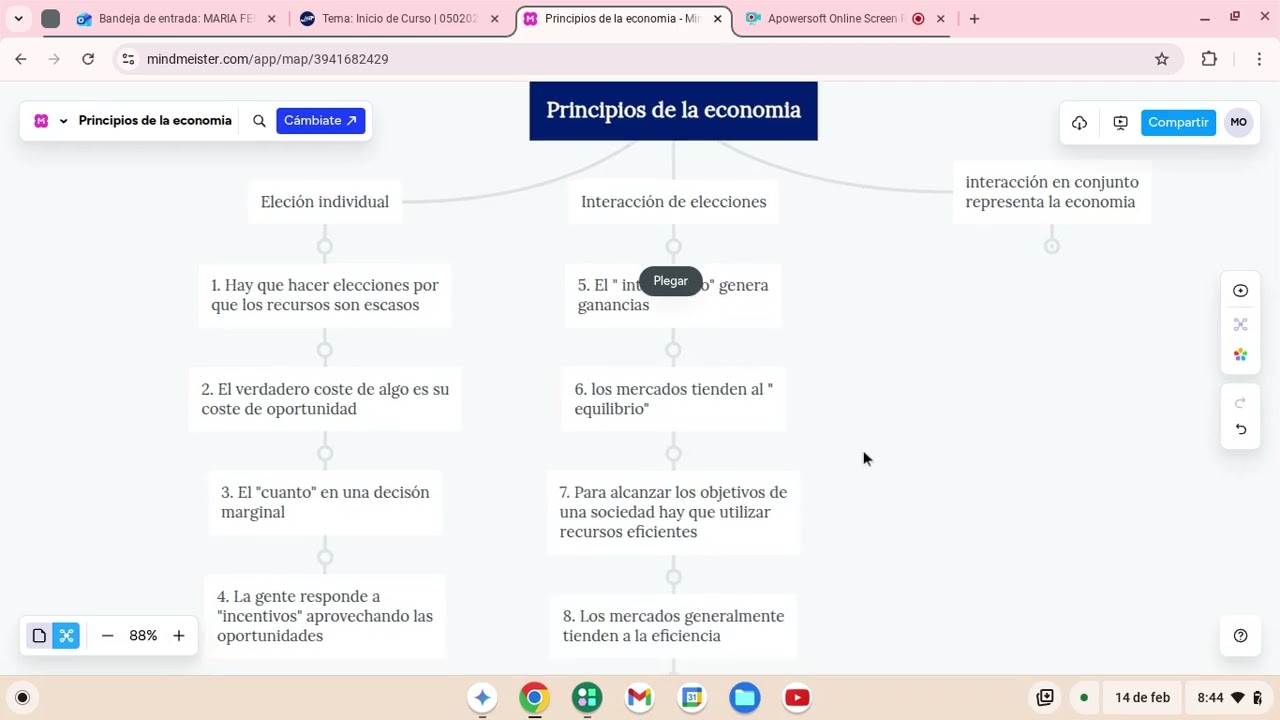The height and width of the screenshot is (720, 1280).
Task: Open the launcher circle on shelf
Action: (22, 698)
